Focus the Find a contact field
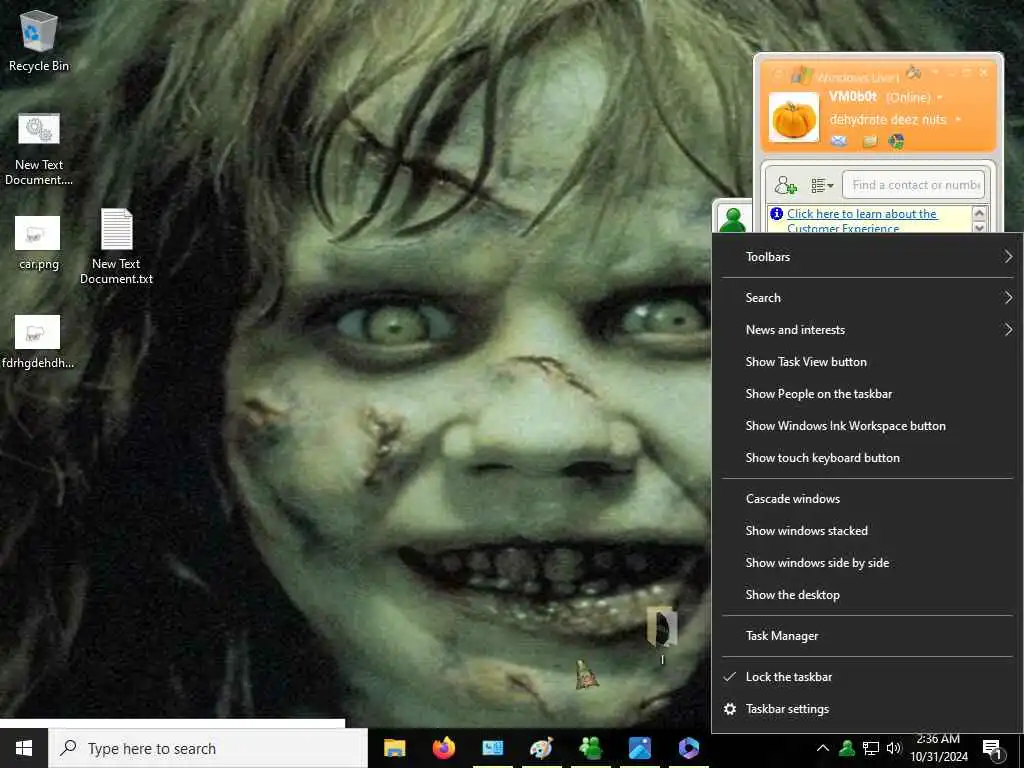Screen dimensions: 1024x768 point(912,185)
